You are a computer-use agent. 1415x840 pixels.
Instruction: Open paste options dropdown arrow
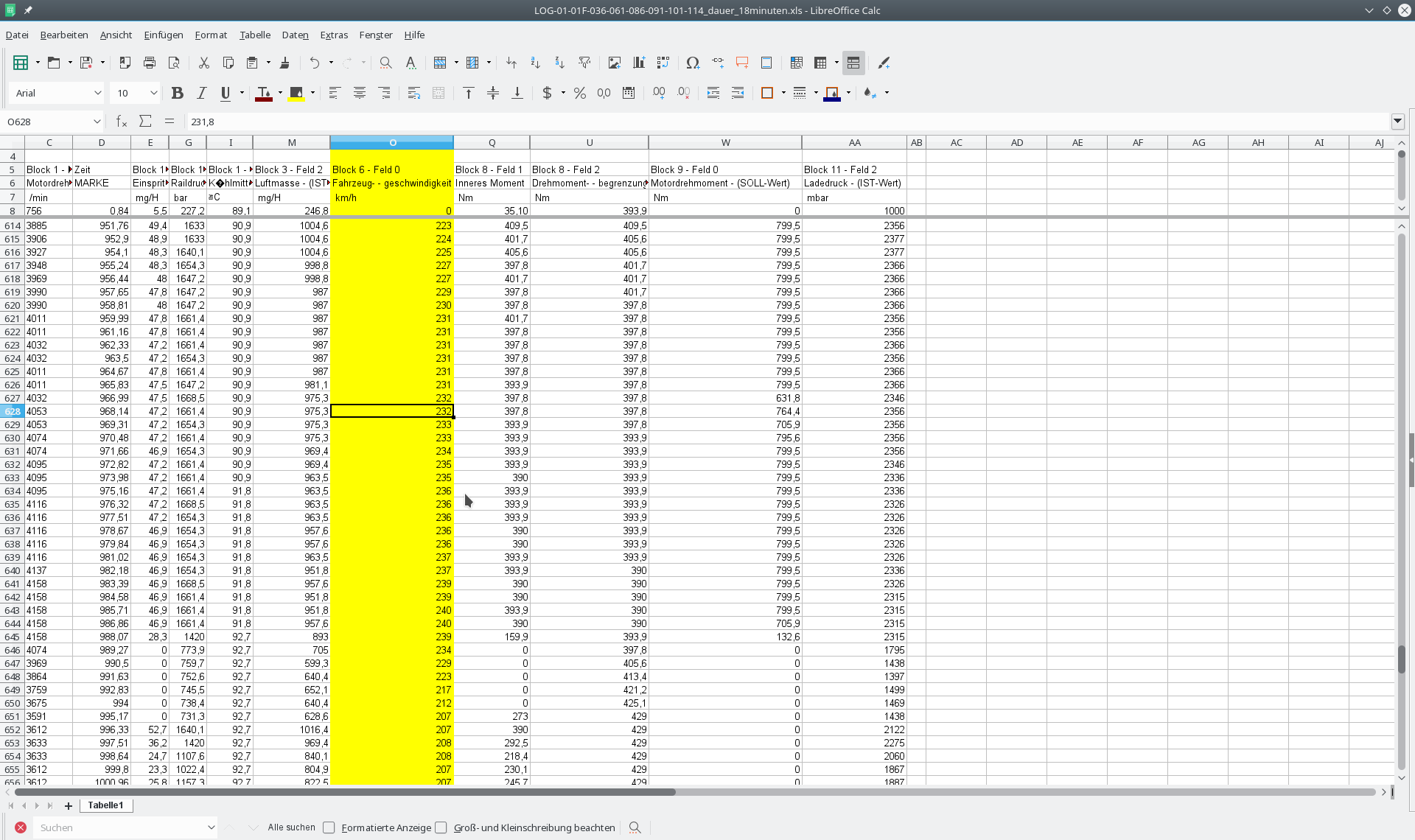(x=268, y=63)
